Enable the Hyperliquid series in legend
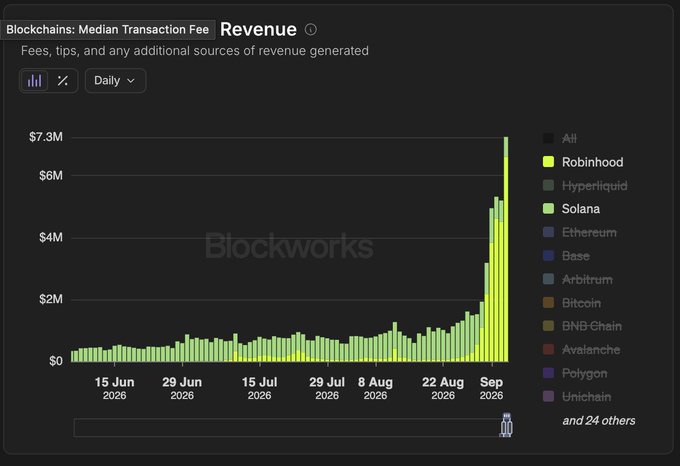 pyautogui.click(x=585, y=186)
